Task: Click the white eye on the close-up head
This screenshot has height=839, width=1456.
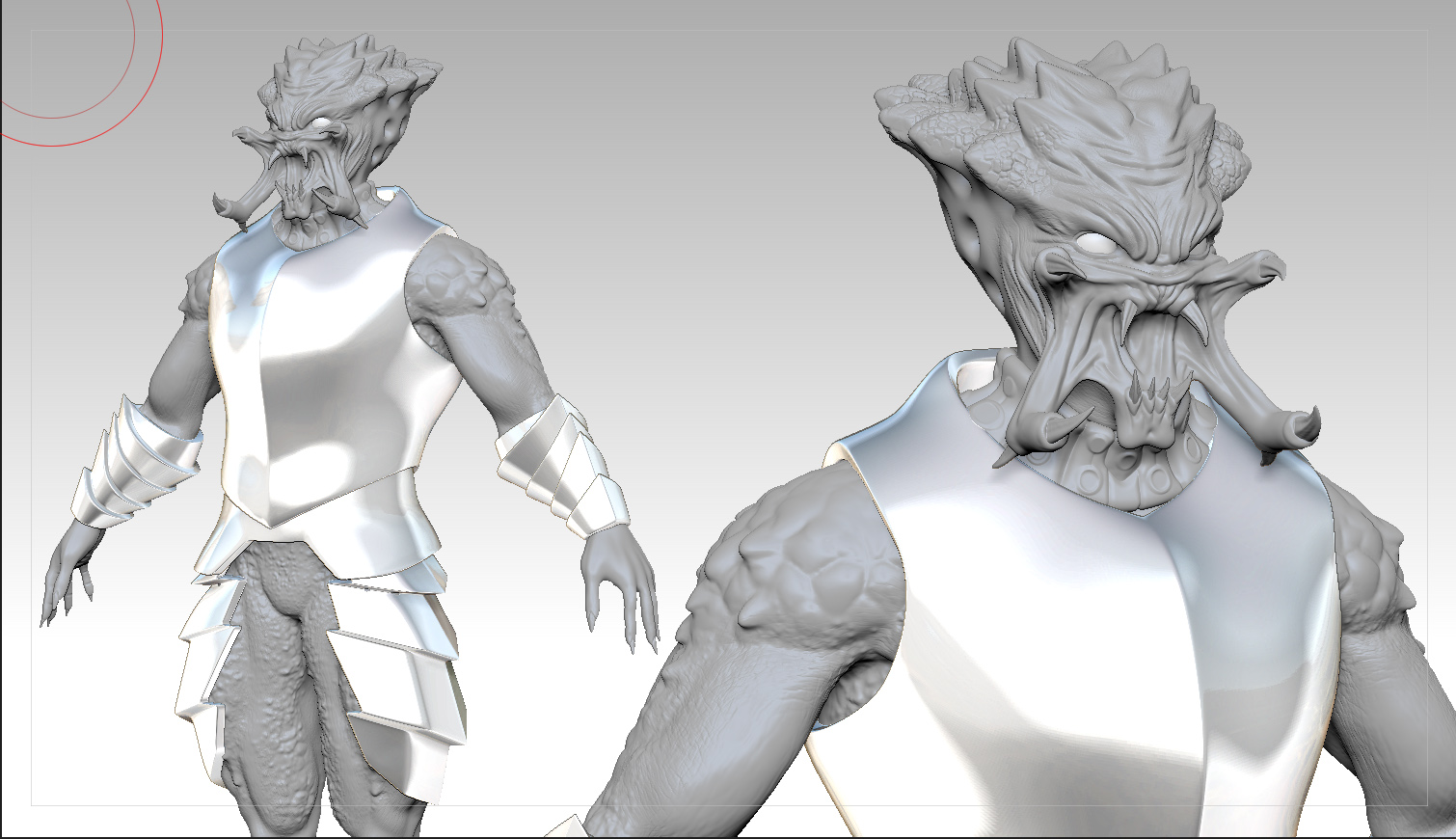Action: tap(1096, 244)
